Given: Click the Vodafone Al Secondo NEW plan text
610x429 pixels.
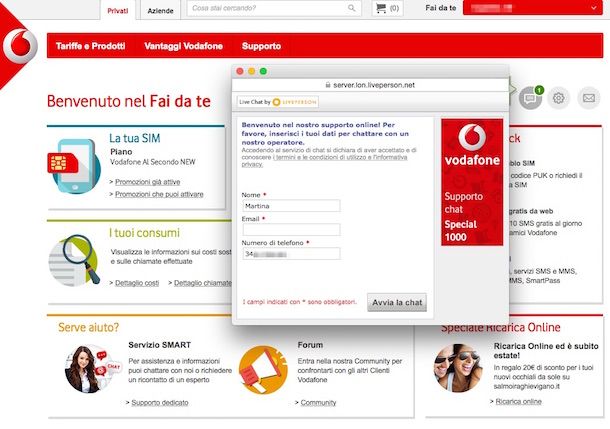Looking at the screenshot, I should (152, 162).
